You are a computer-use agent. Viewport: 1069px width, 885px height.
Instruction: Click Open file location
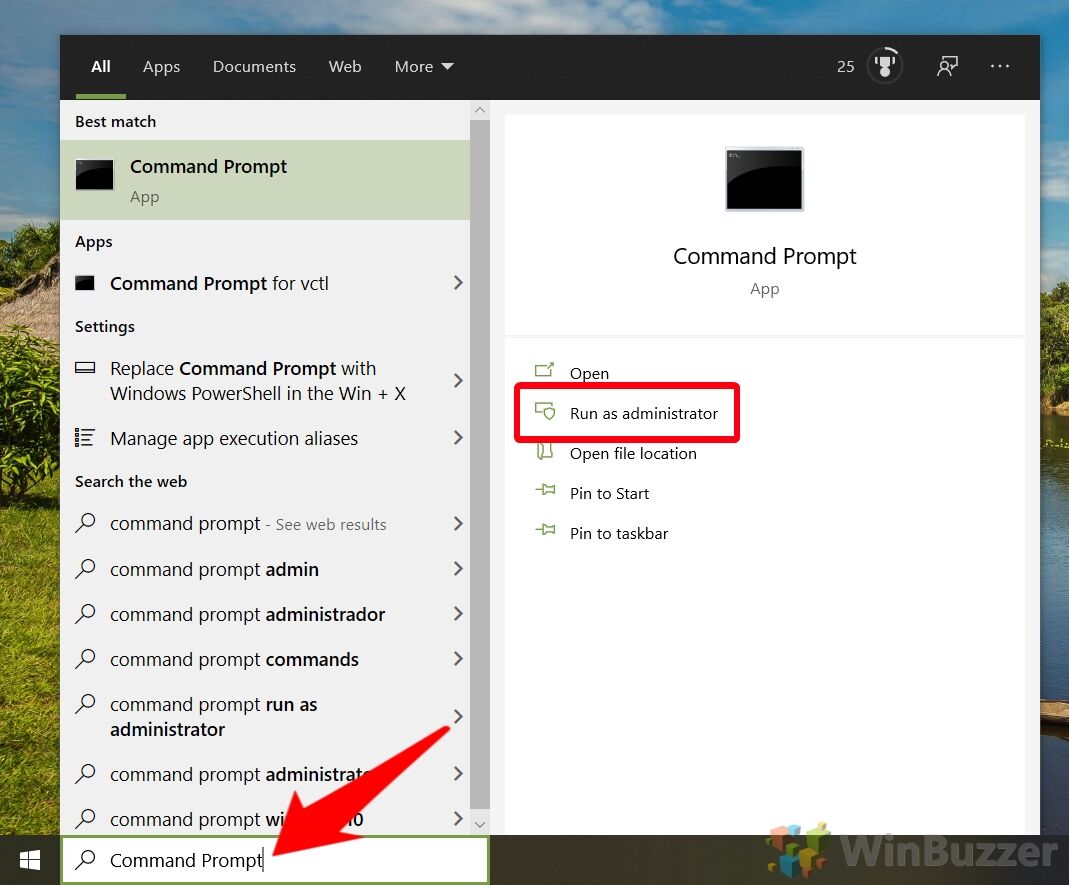coord(633,453)
